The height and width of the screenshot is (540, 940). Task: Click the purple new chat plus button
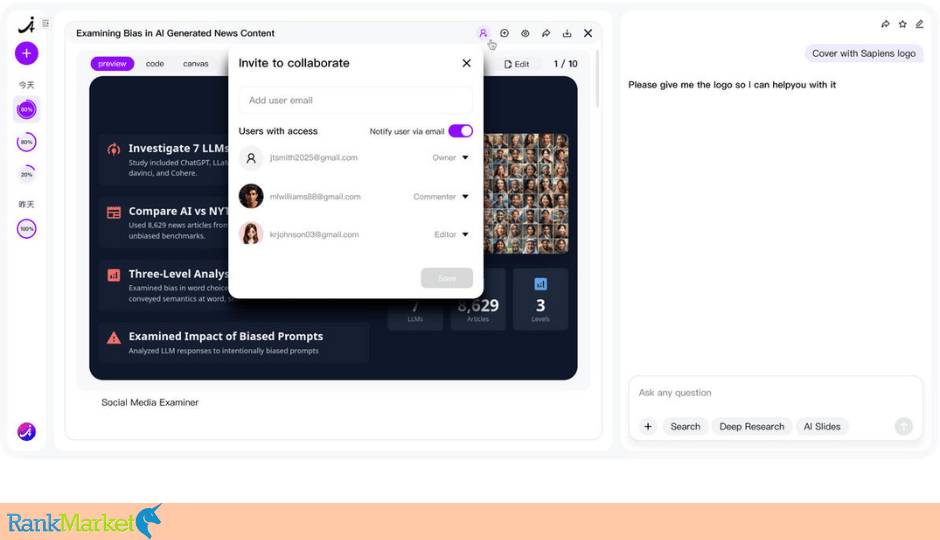(26, 53)
